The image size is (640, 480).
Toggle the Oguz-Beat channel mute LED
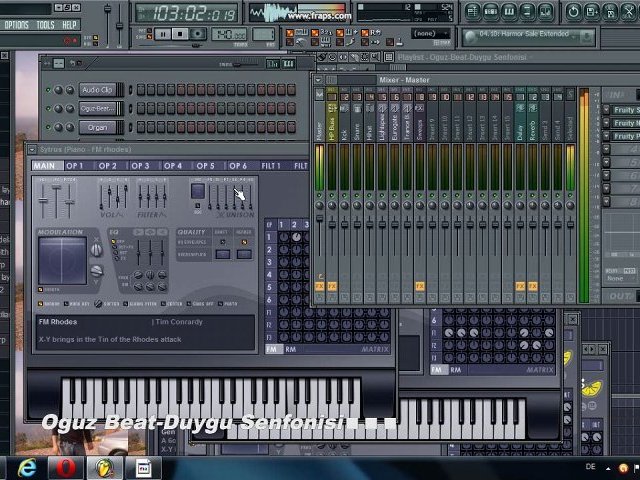48,108
